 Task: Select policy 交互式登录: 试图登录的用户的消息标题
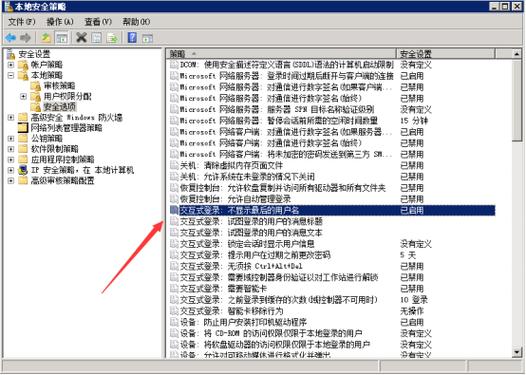[x=251, y=221]
